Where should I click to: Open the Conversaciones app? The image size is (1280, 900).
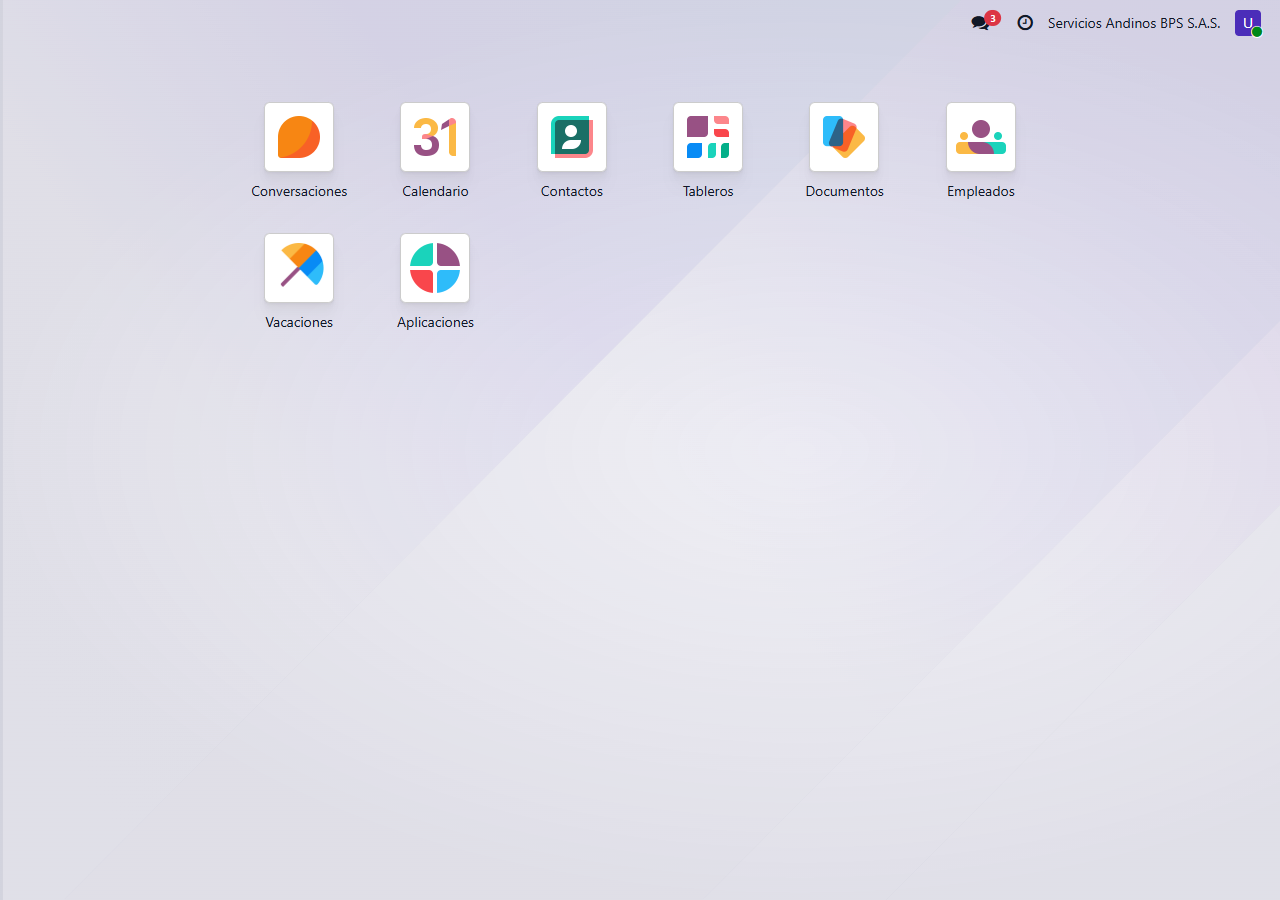pos(299,137)
